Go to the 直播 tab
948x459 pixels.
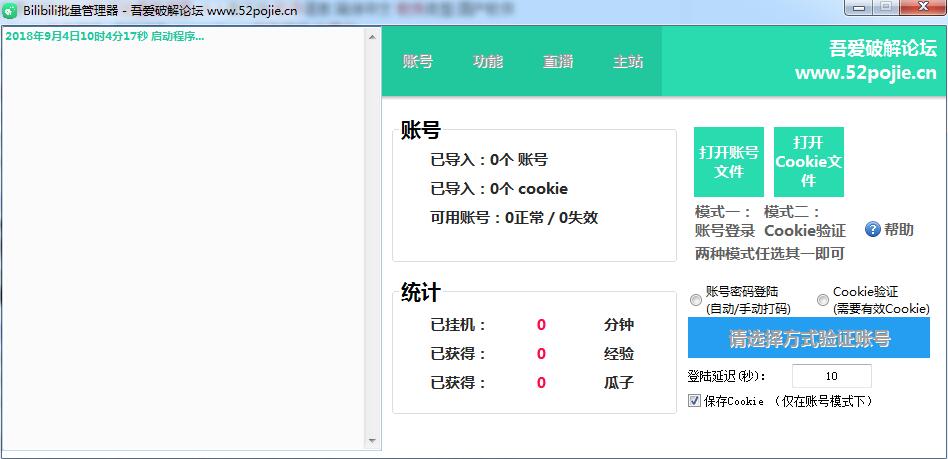click(x=558, y=61)
